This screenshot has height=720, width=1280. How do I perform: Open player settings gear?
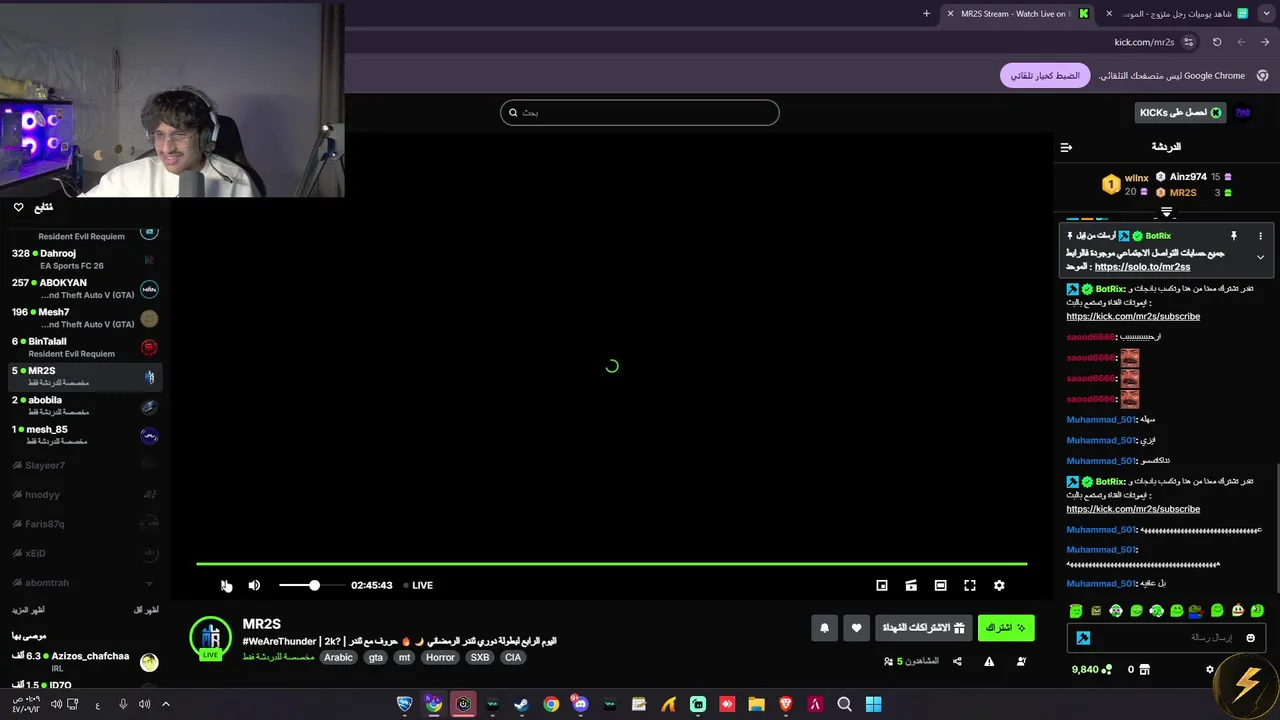(x=999, y=585)
